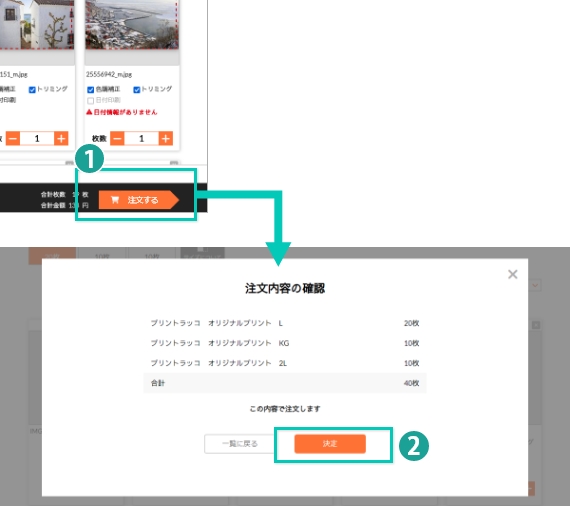Toggle トリミング checkbox for 25556942_m.jpg
This screenshot has width=570, height=506.
pyautogui.click(x=137, y=89)
